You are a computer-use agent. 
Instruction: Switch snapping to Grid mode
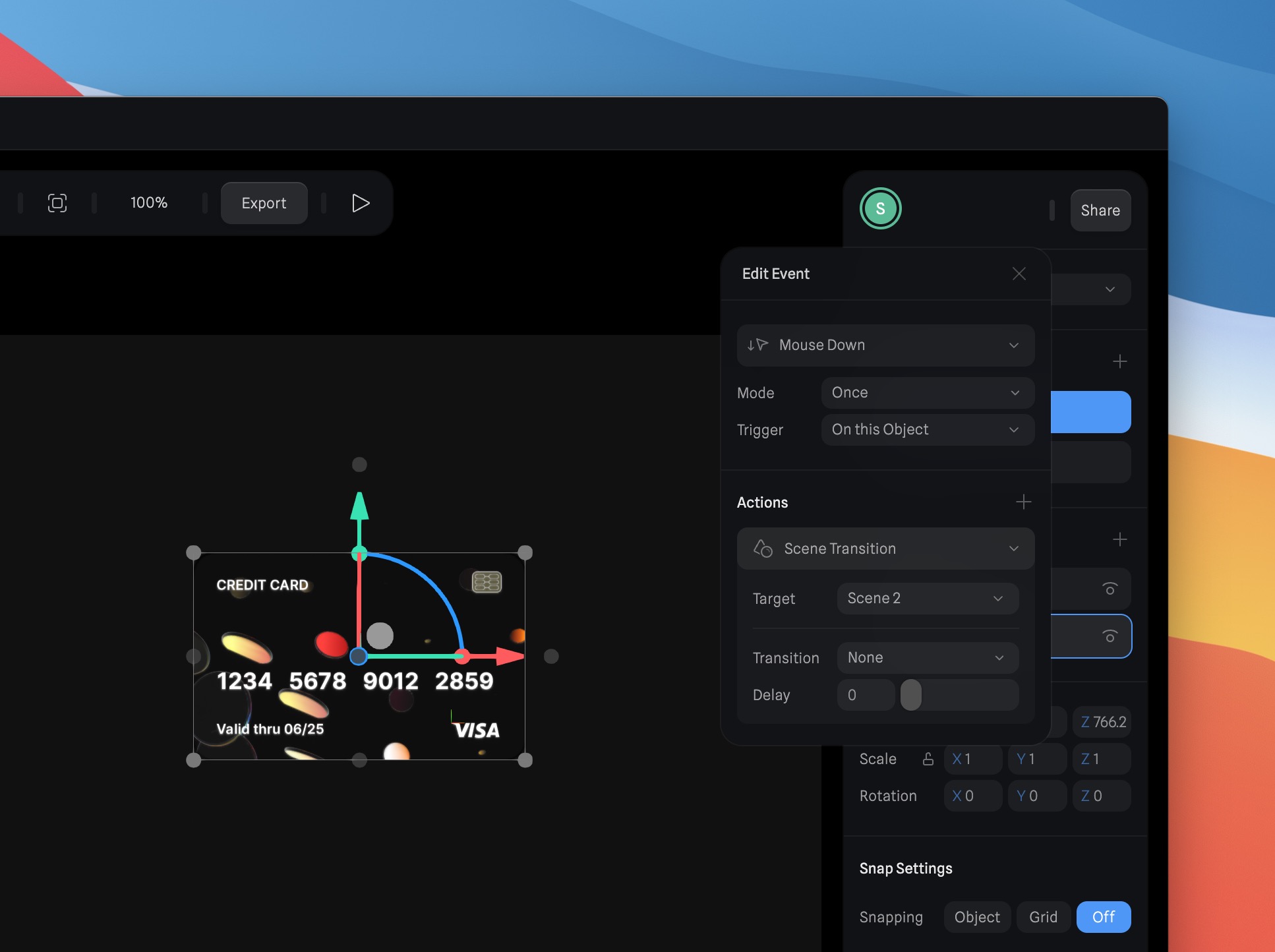pyautogui.click(x=1044, y=916)
